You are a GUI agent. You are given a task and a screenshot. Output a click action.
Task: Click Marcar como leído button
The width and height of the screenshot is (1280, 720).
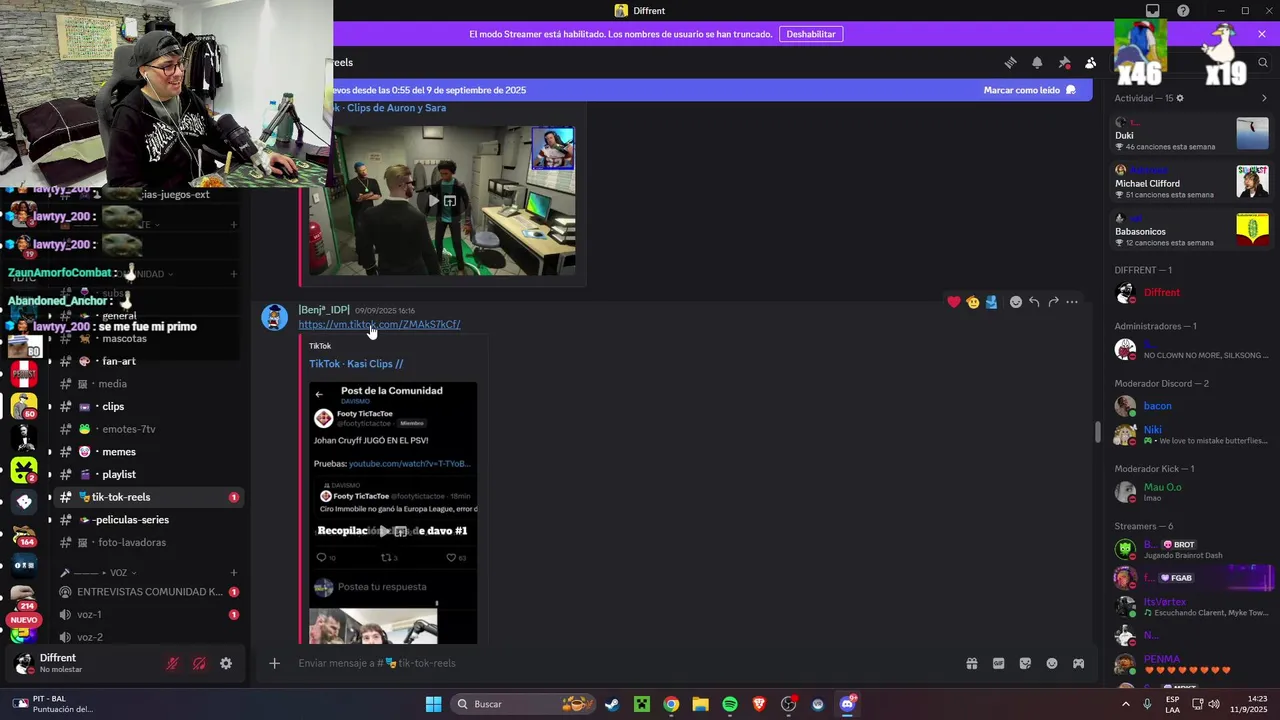coord(1030,90)
